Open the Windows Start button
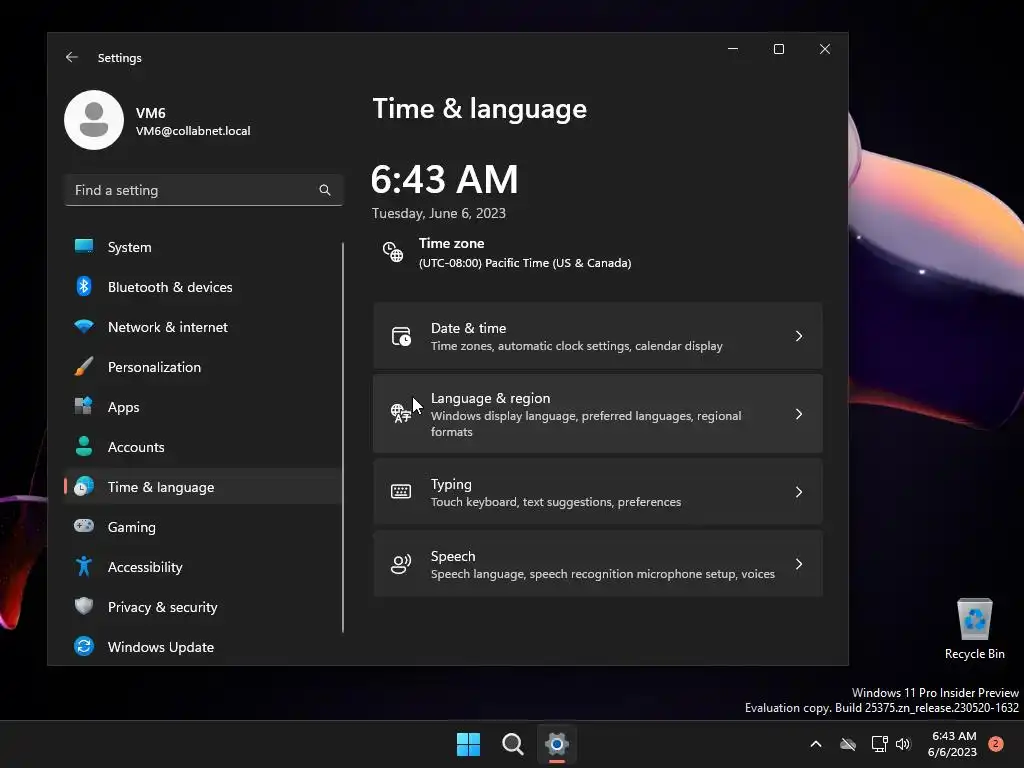The image size is (1024, 768). [468, 744]
